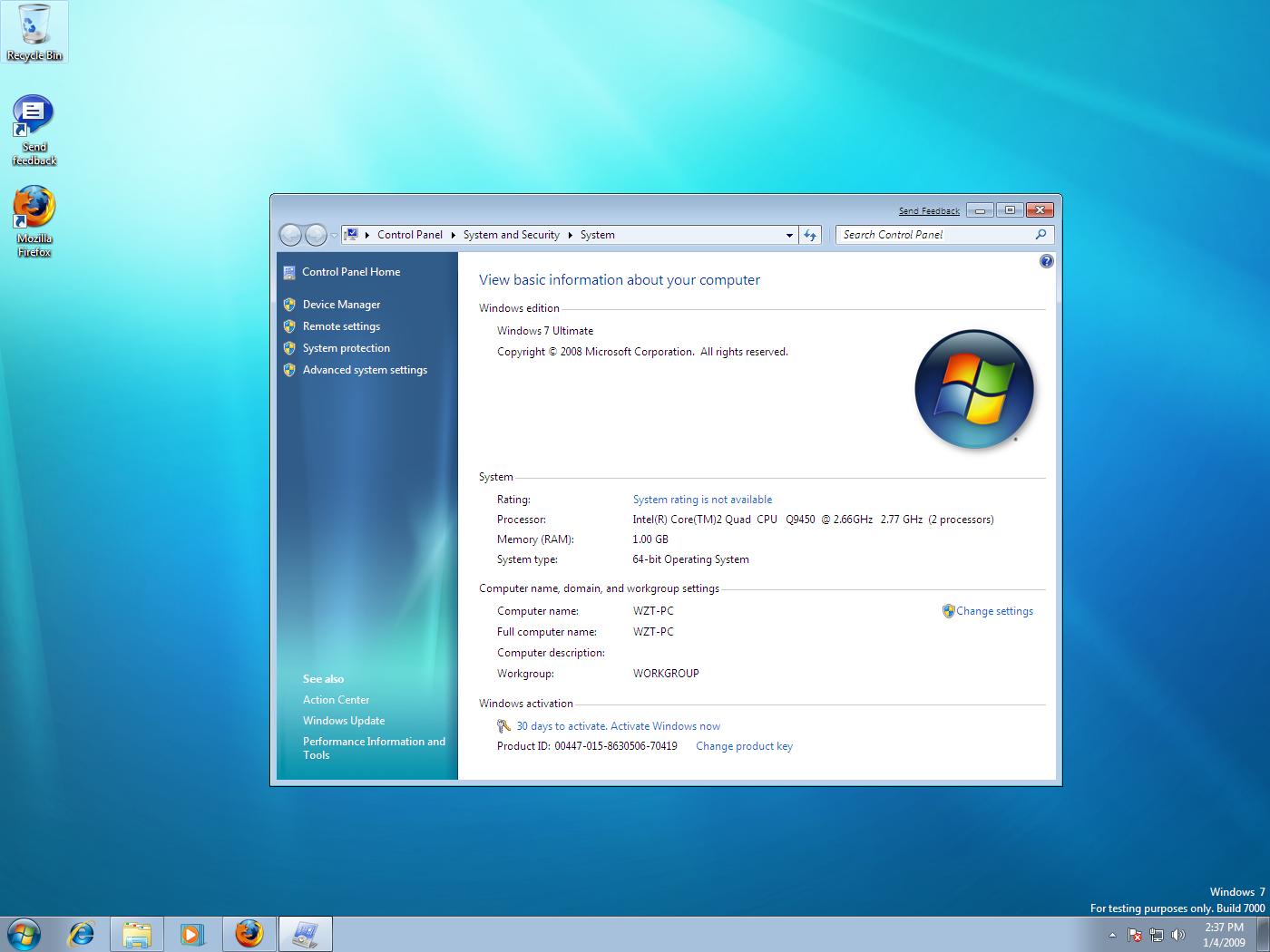
Task: Click the search magnifier icon
Action: pos(1040,234)
